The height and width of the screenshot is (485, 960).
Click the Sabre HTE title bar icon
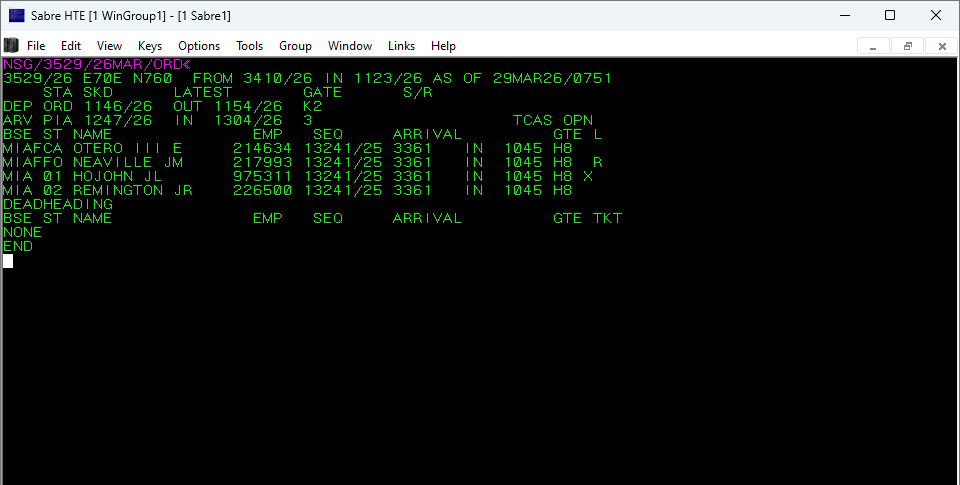(x=17, y=15)
